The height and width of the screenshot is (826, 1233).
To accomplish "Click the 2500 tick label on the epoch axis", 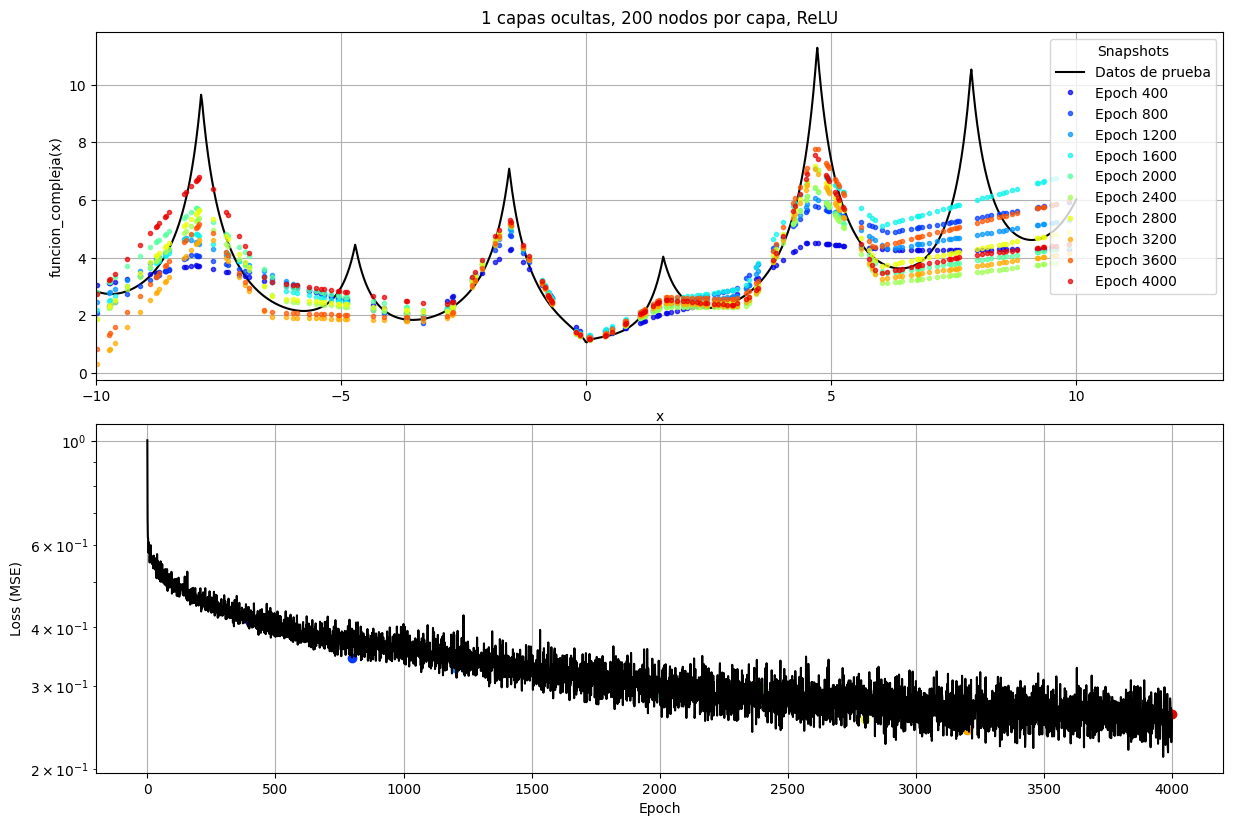I will 788,788.
